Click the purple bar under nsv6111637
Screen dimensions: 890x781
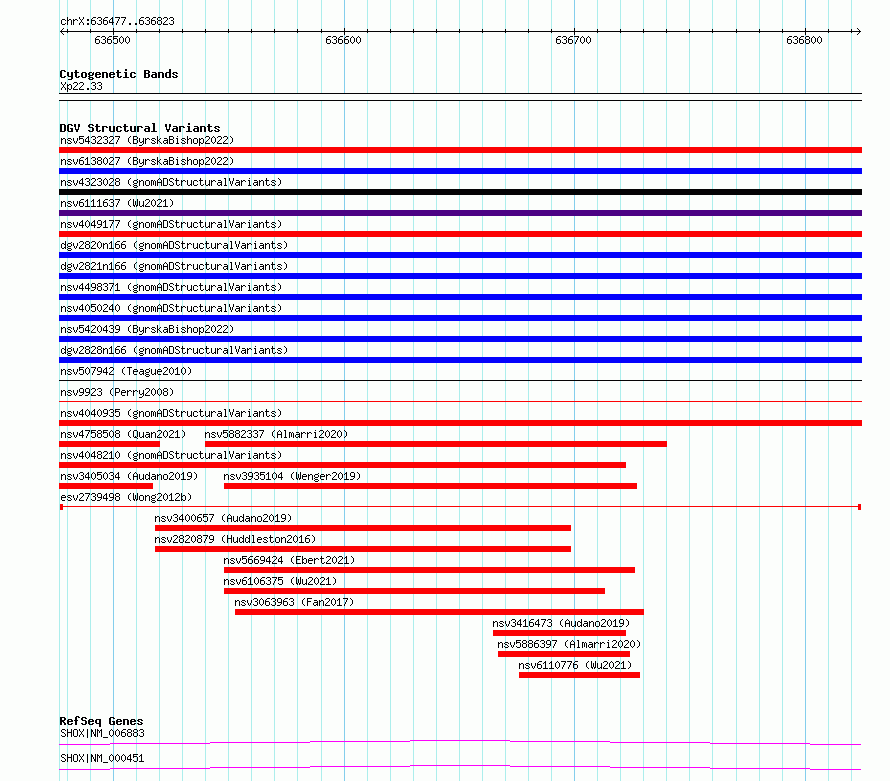[x=460, y=213]
